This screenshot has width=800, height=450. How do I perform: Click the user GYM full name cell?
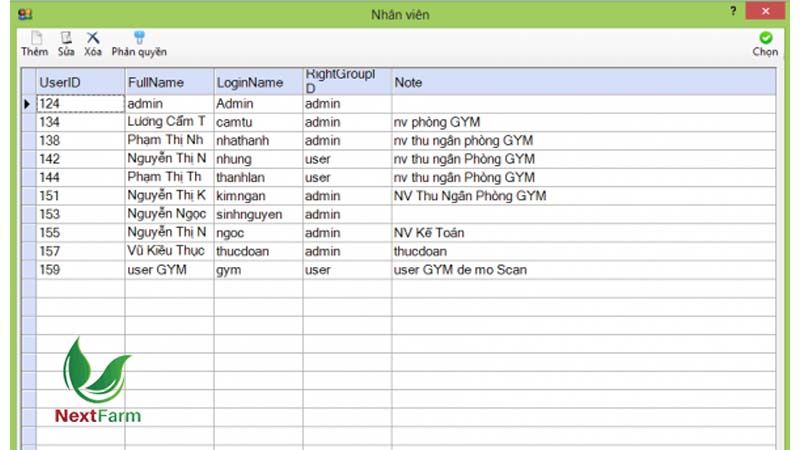[x=168, y=270]
